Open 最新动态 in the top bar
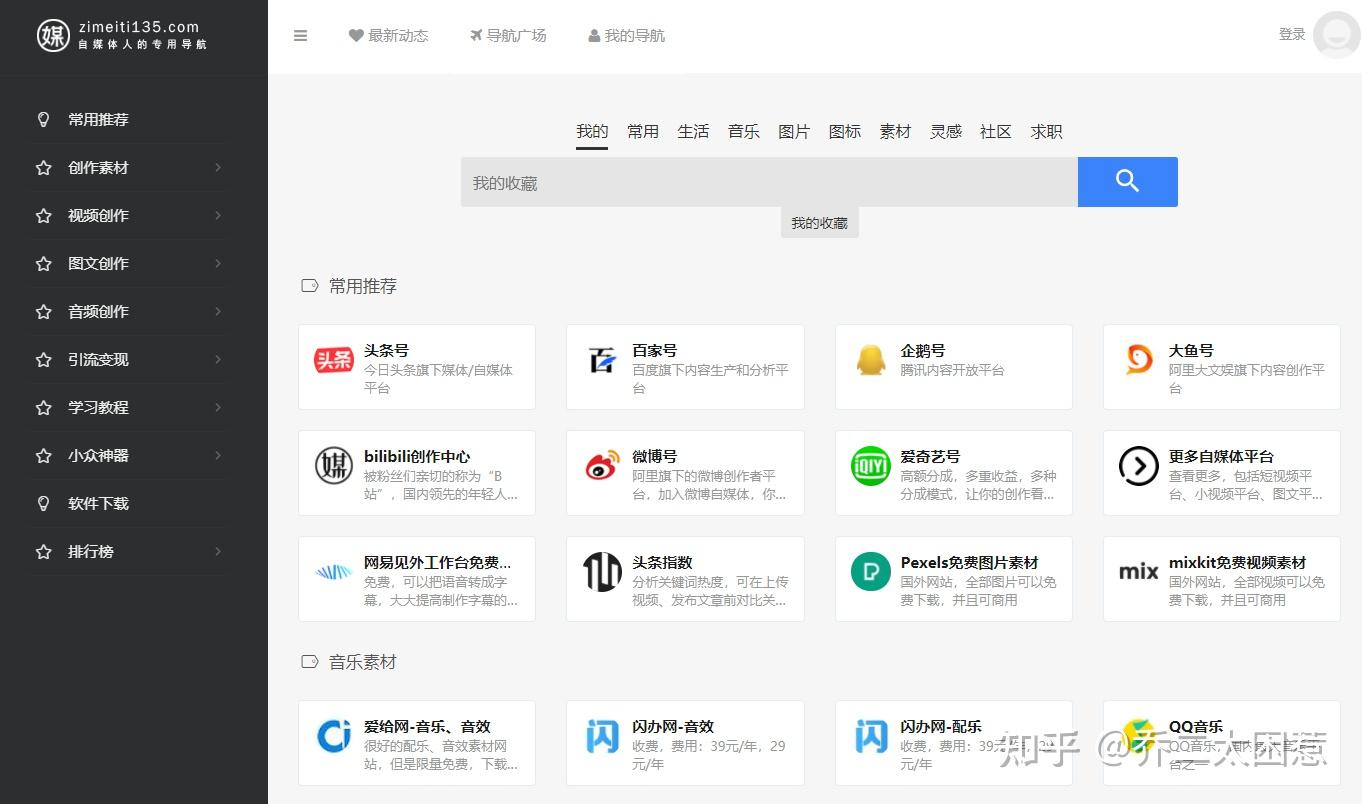The width and height of the screenshot is (1362, 804). 388,36
